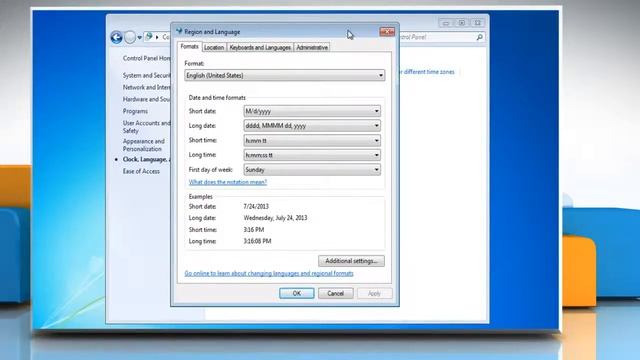
Task: Click the Short date example 7/24/2013
Action: tap(256, 207)
